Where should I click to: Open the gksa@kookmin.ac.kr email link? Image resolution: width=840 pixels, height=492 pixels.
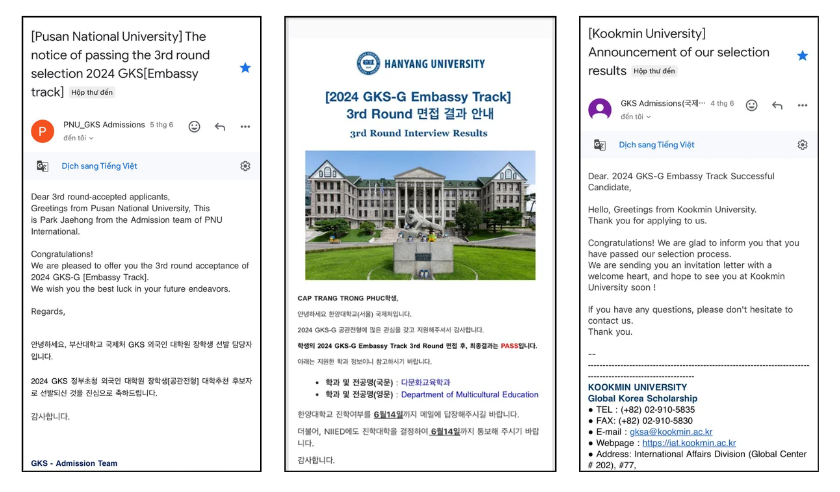tap(671, 432)
